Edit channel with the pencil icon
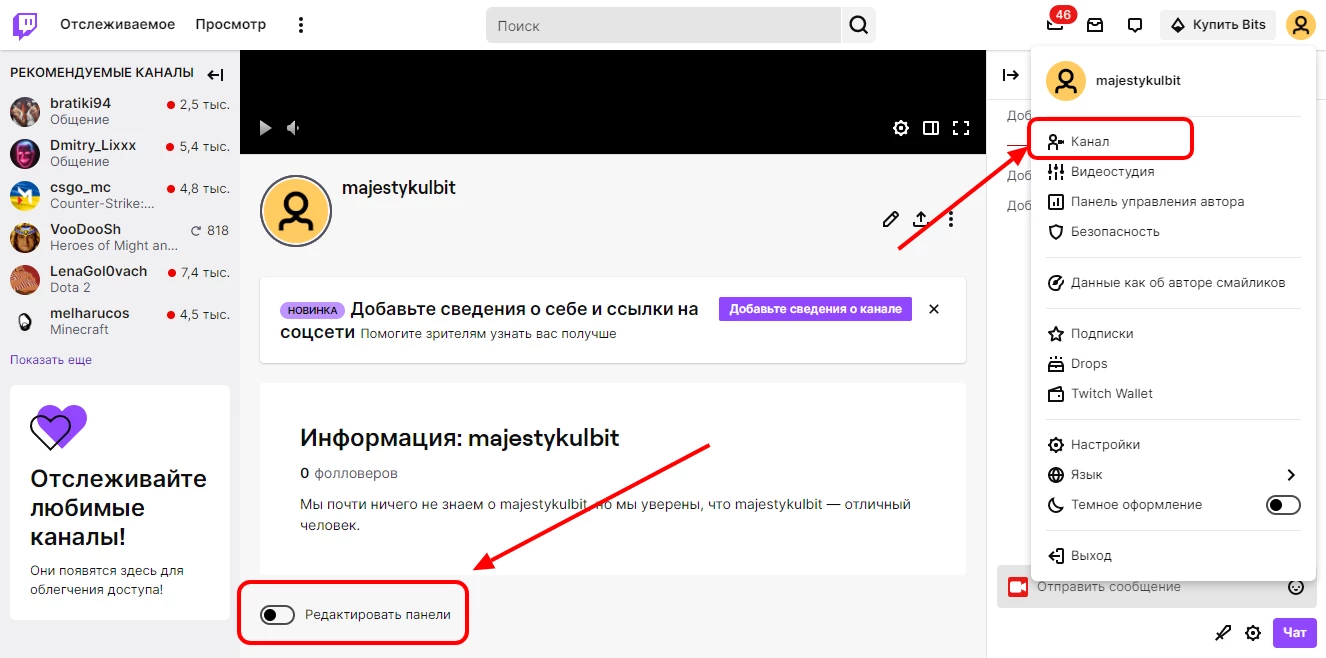1326x658 pixels. pyautogui.click(x=891, y=219)
